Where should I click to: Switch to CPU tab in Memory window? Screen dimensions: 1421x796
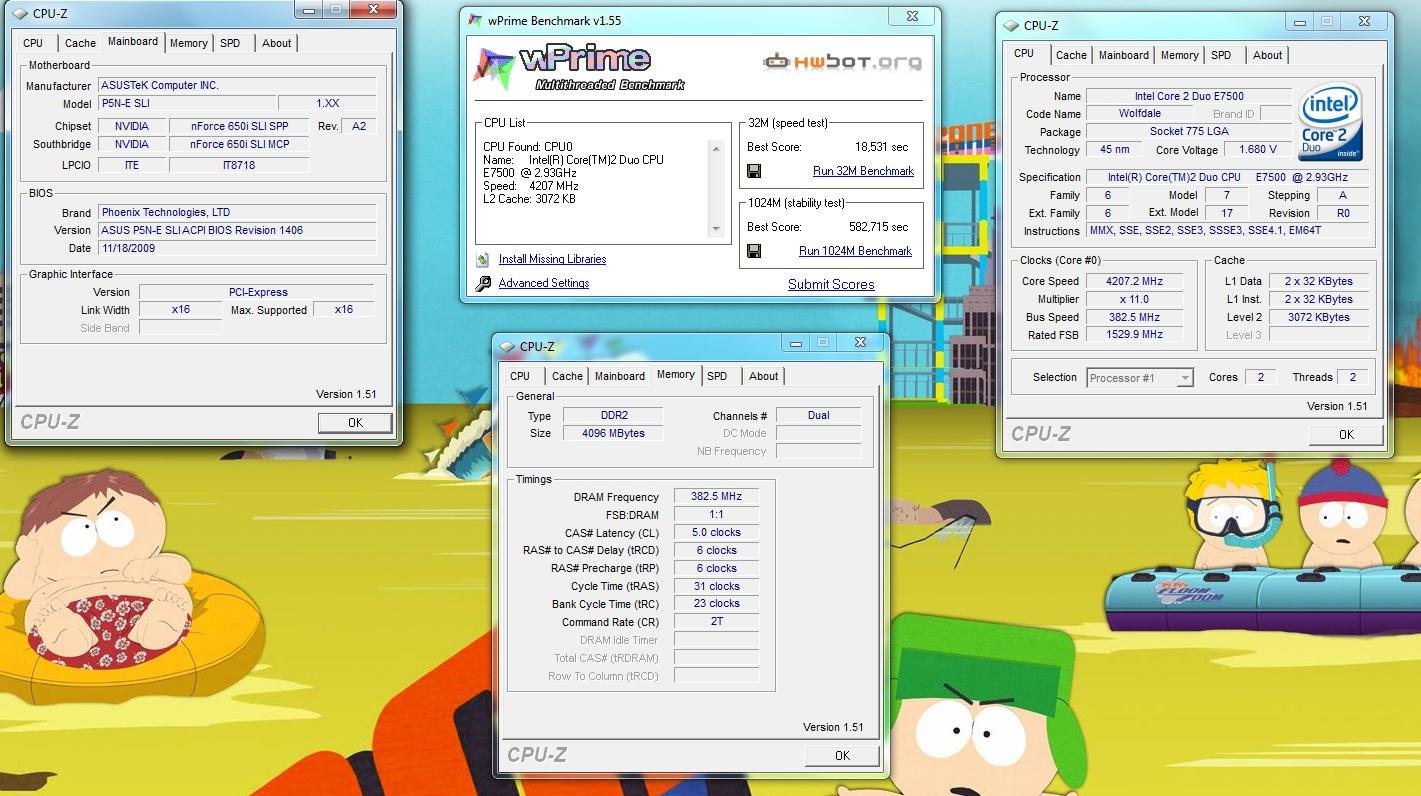[x=520, y=376]
